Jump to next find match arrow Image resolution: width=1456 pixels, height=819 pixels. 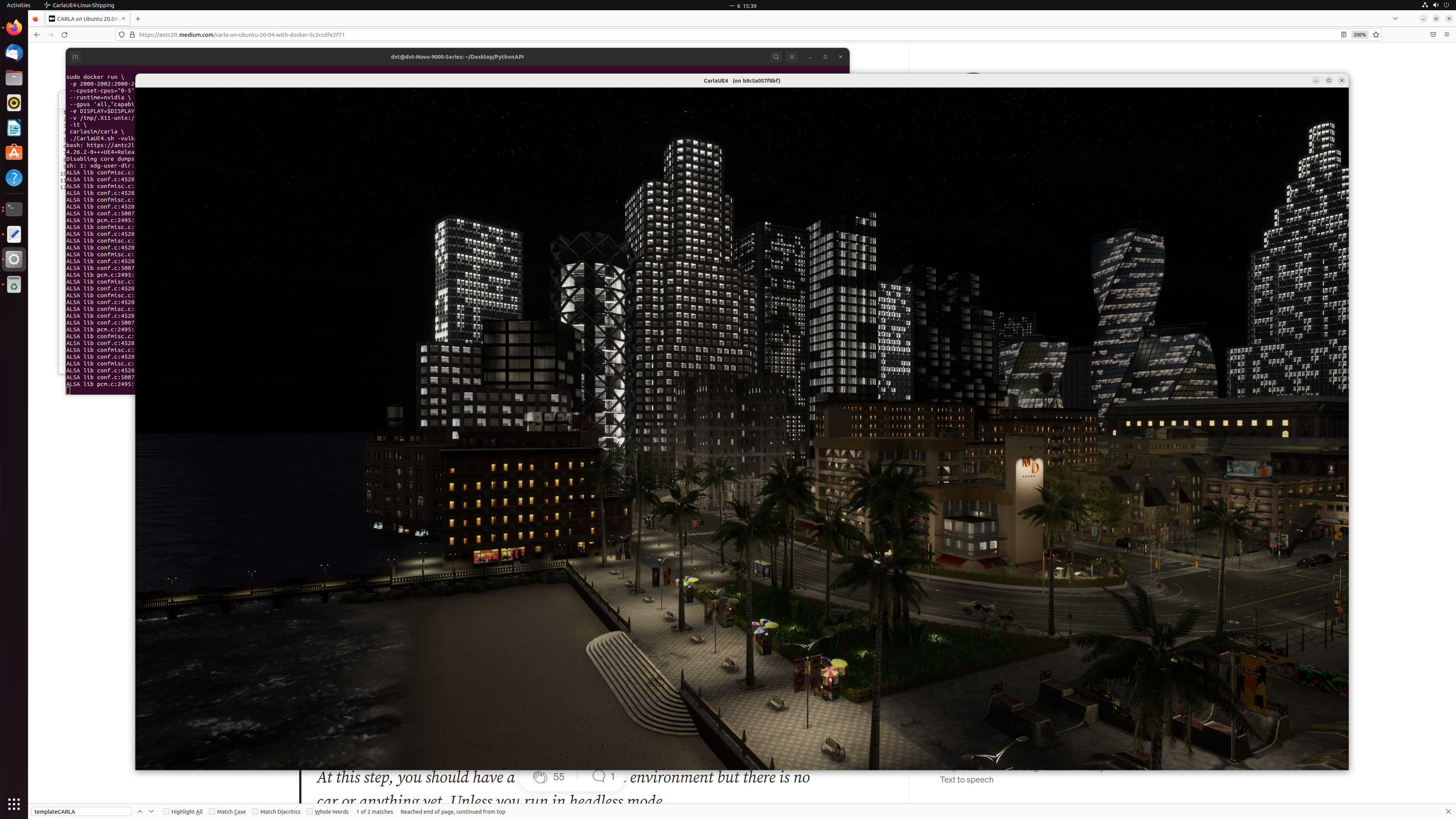(151, 812)
